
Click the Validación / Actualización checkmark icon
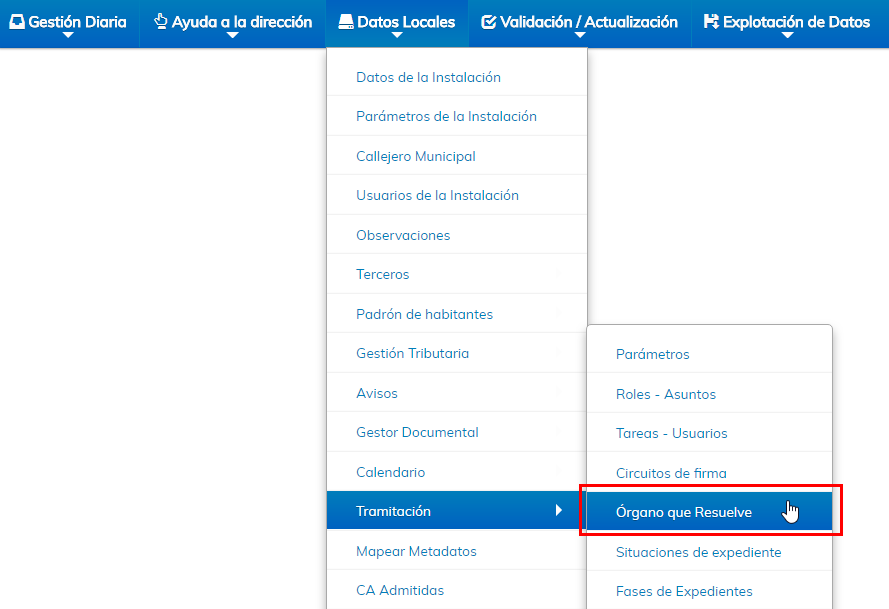point(488,22)
